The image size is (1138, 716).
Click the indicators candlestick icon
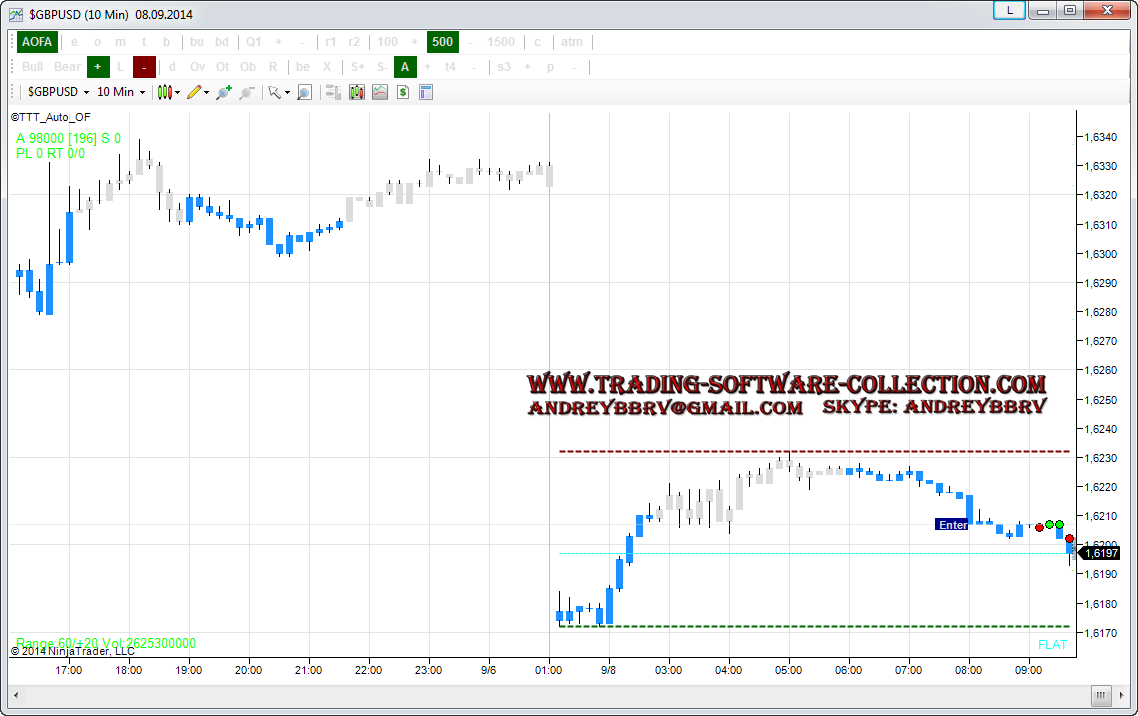[x=357, y=92]
